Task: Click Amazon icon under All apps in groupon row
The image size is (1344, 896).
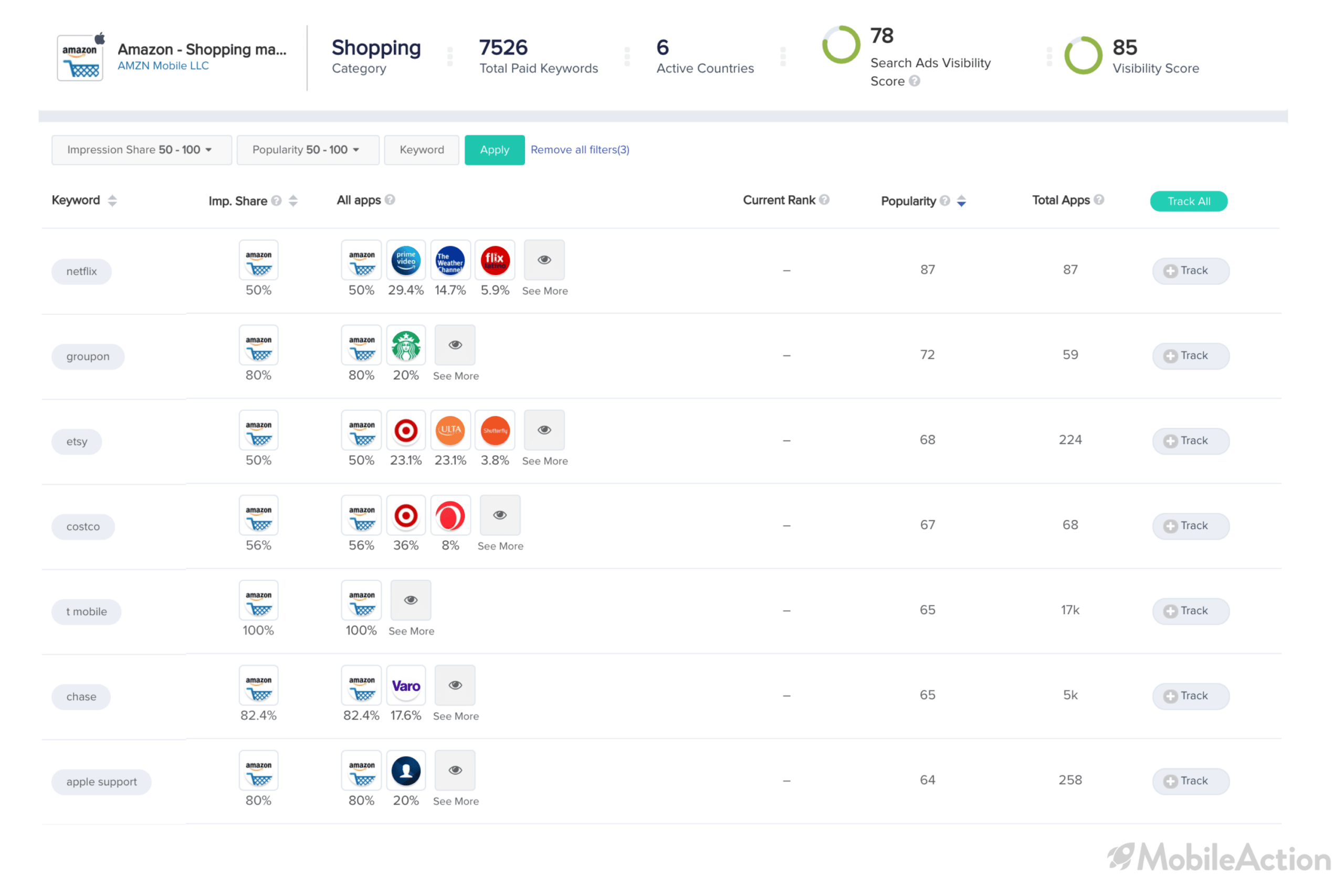Action: tap(362, 345)
